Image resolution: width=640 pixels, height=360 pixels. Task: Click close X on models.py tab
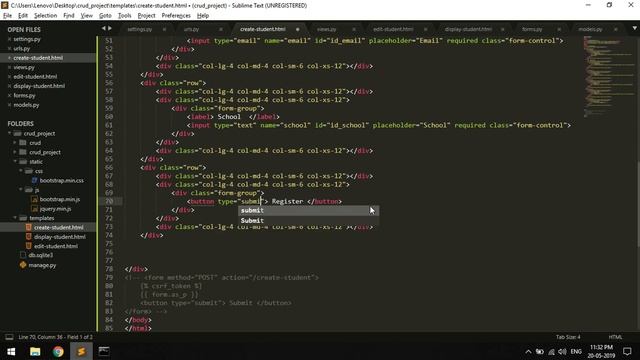[616, 29]
